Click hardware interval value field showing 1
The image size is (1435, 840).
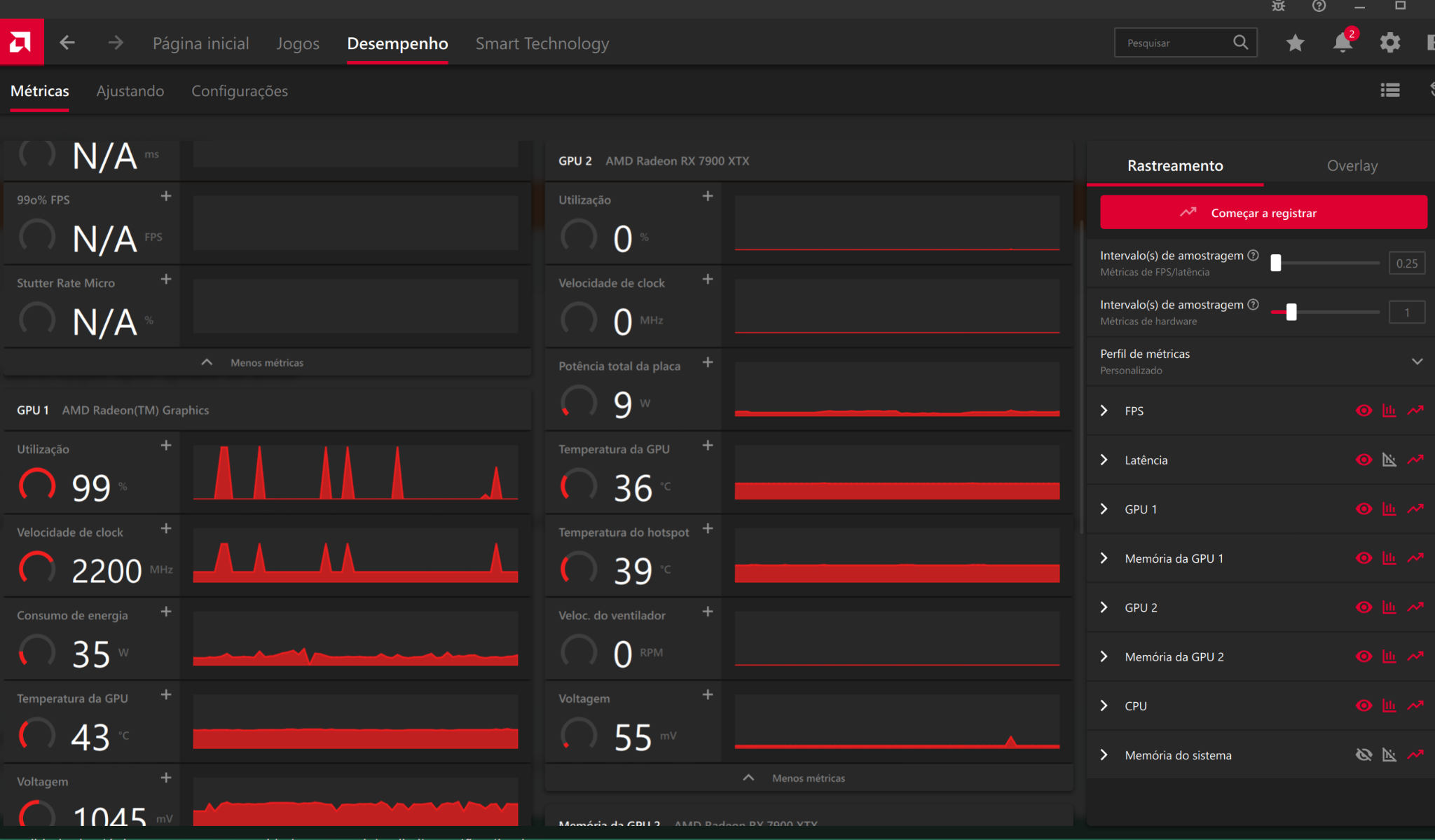click(x=1406, y=312)
